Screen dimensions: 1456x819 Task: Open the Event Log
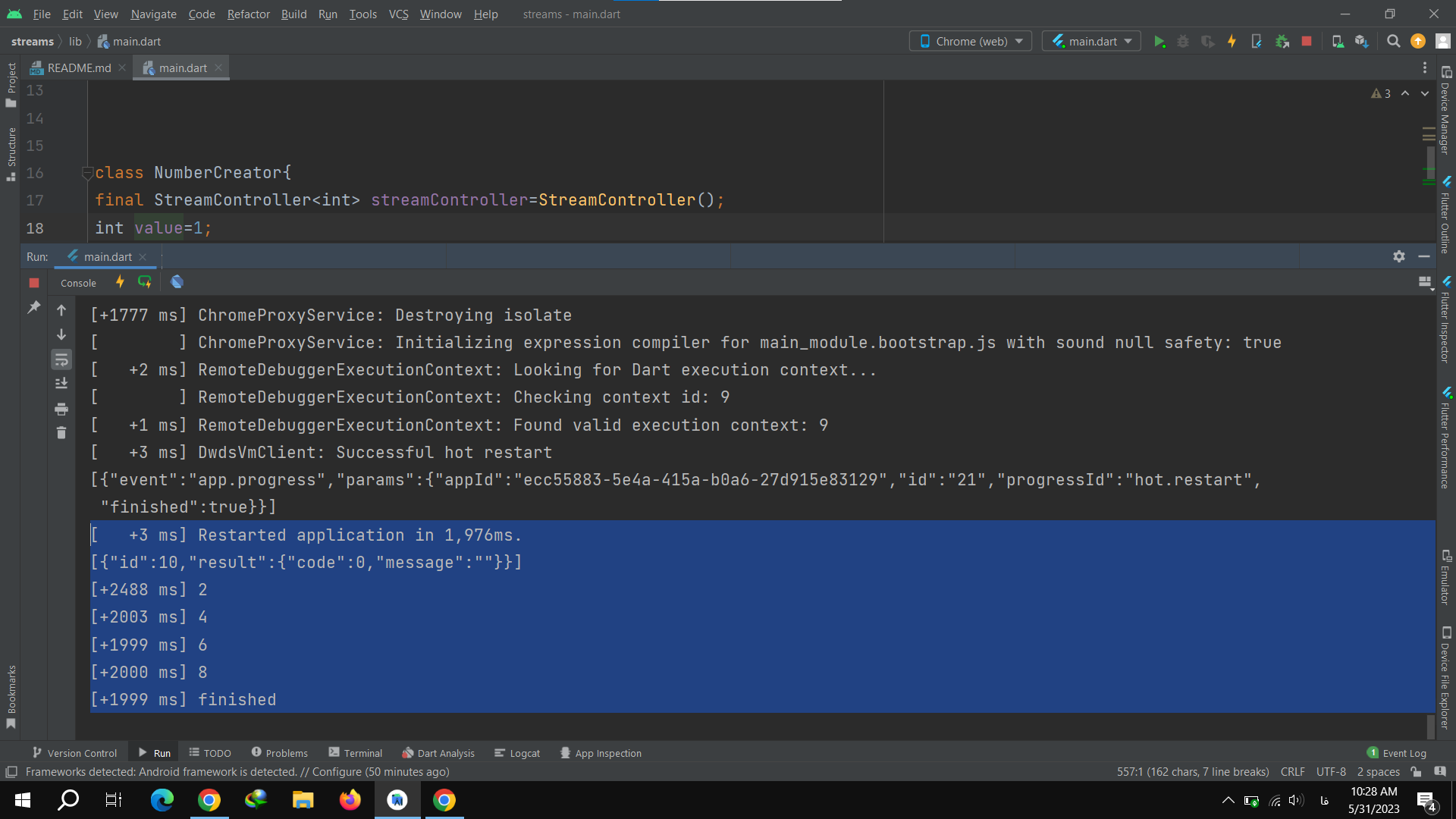(1396, 753)
